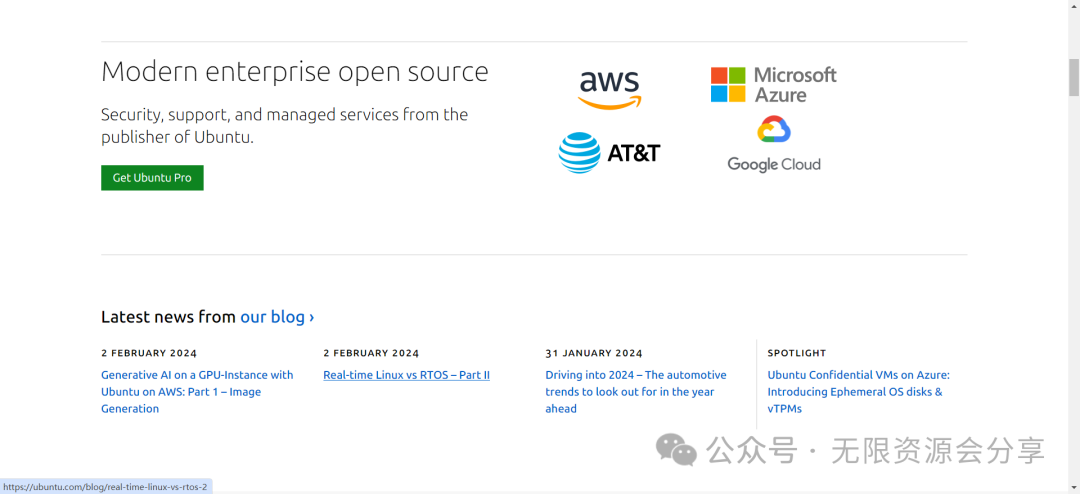1080x494 pixels.
Task: Click the vertical scrollbar thumb
Action: coord(1074,77)
